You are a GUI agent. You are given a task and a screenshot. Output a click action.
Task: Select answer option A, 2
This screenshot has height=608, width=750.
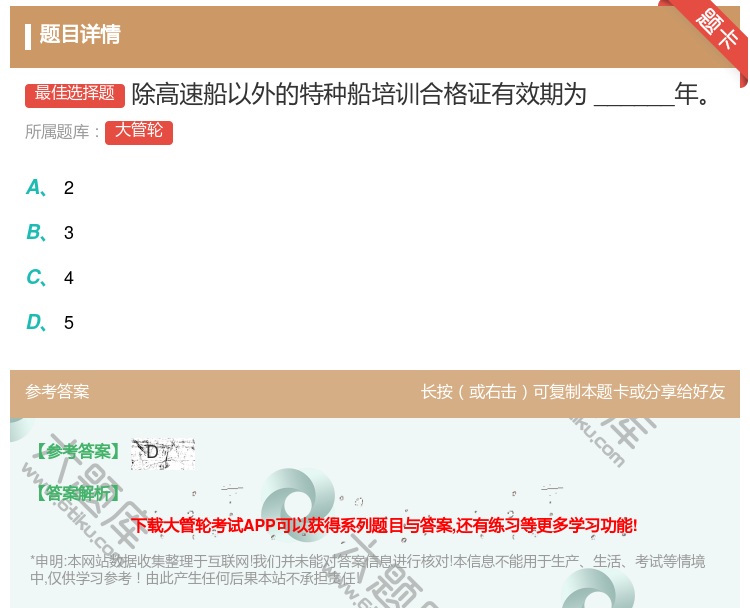(x=50, y=188)
